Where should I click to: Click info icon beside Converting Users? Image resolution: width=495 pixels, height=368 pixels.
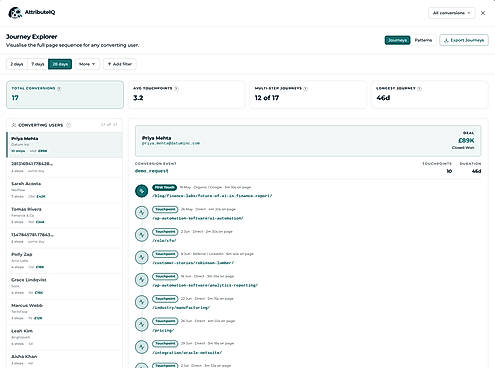(x=68, y=125)
